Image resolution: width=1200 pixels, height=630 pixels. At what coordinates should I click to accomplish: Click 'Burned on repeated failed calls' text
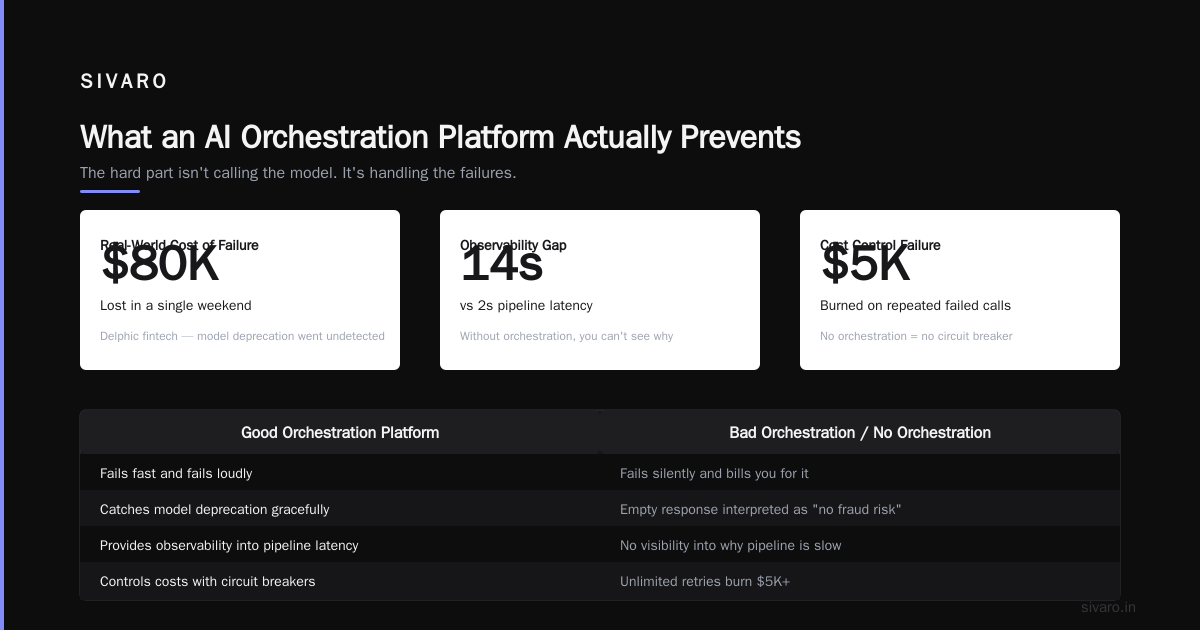(x=915, y=305)
